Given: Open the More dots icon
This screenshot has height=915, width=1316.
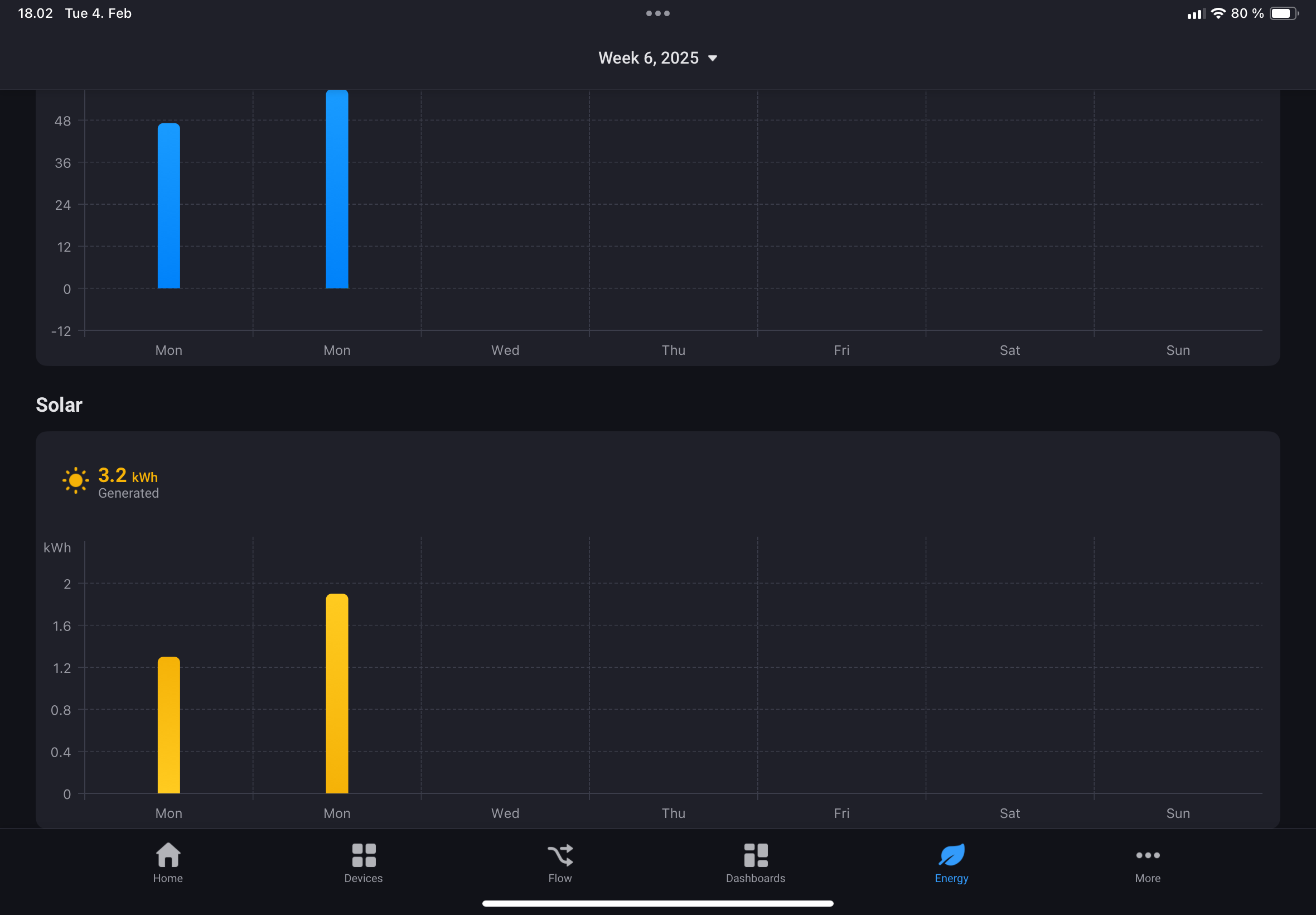Looking at the screenshot, I should 1148,855.
